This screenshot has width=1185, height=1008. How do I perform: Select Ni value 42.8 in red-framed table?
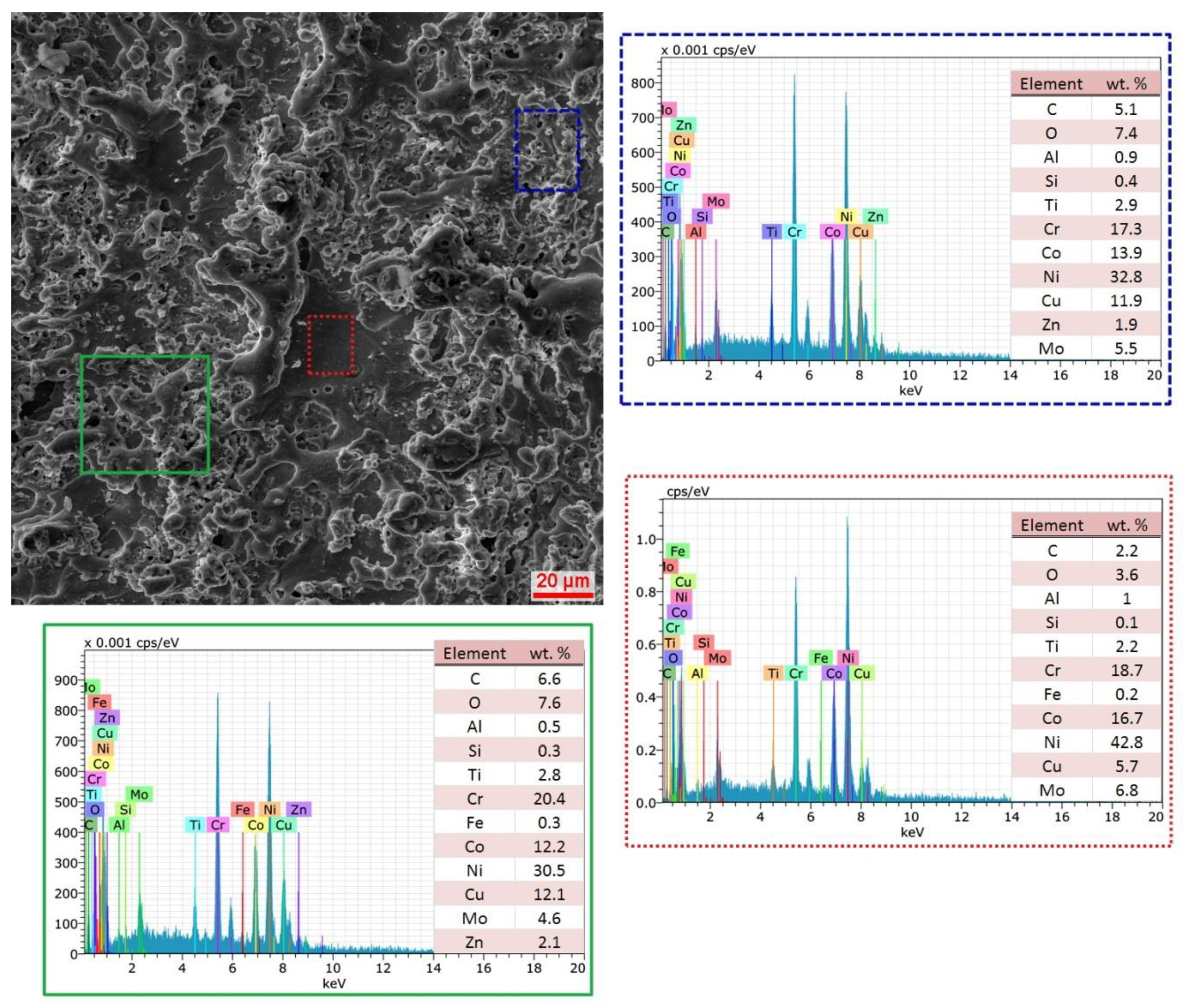pyautogui.click(x=1126, y=742)
